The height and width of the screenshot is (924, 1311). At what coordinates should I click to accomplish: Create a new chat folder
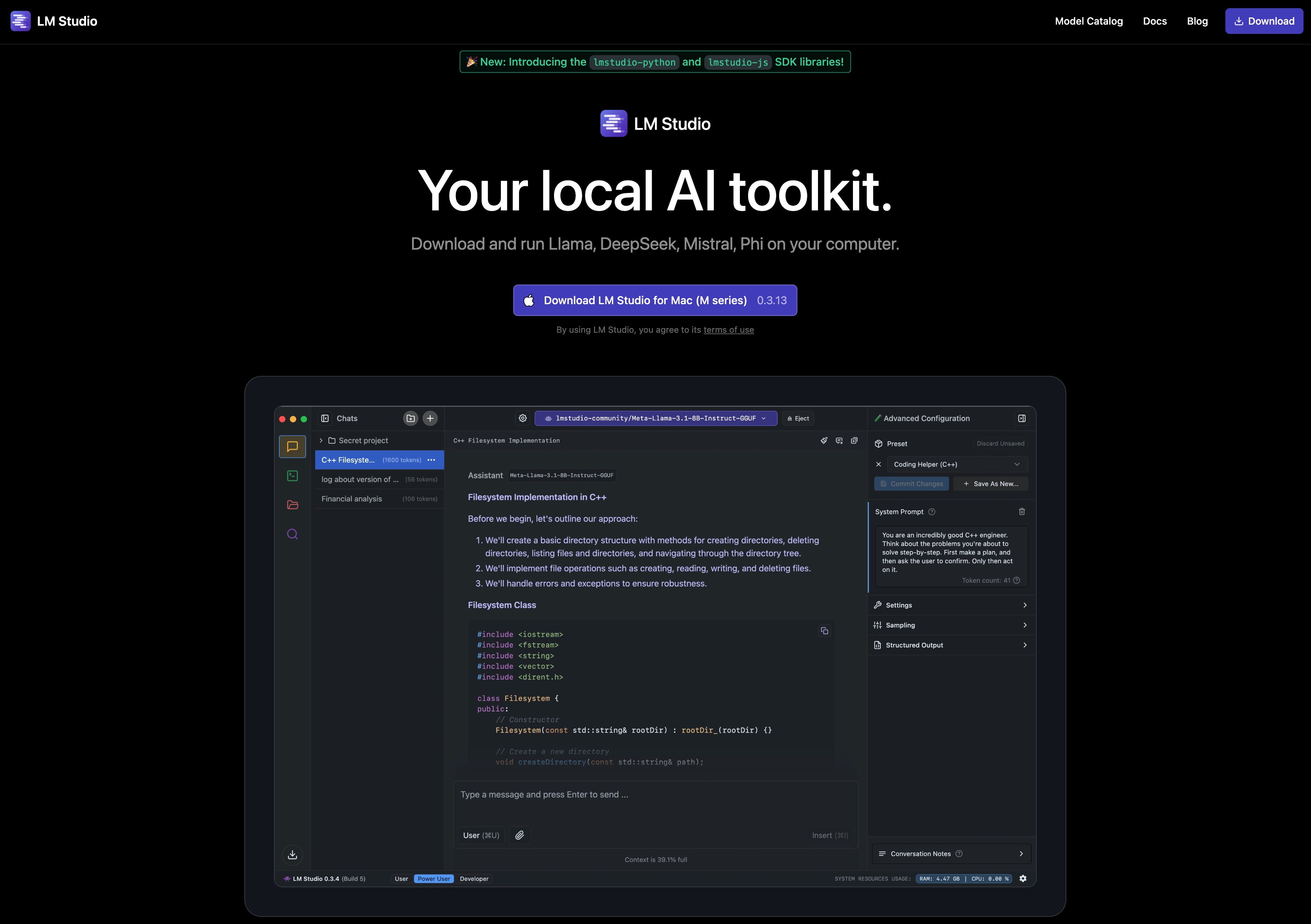411,418
